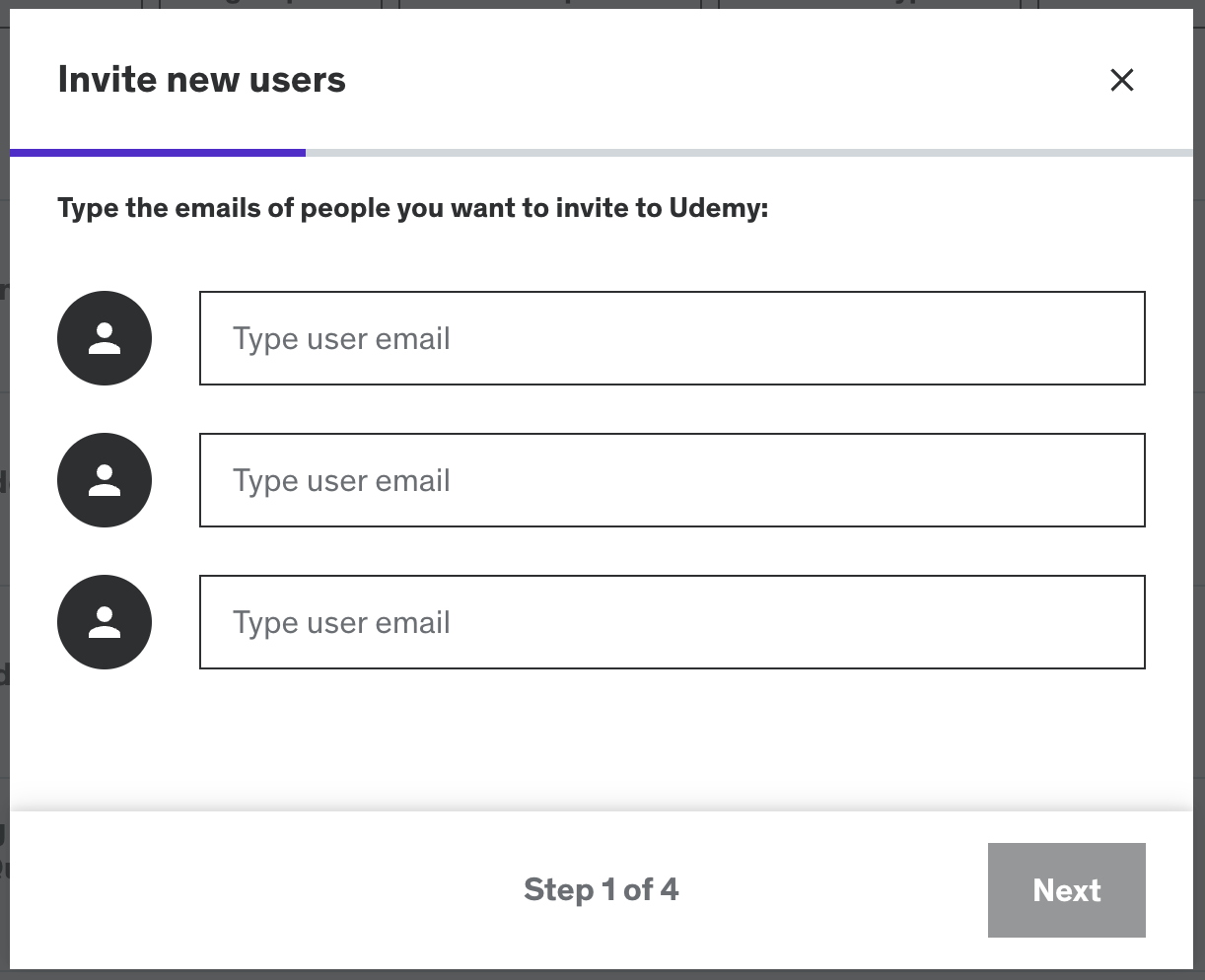Focus the second Type user email field
The image size is (1205, 980).
coord(672,480)
